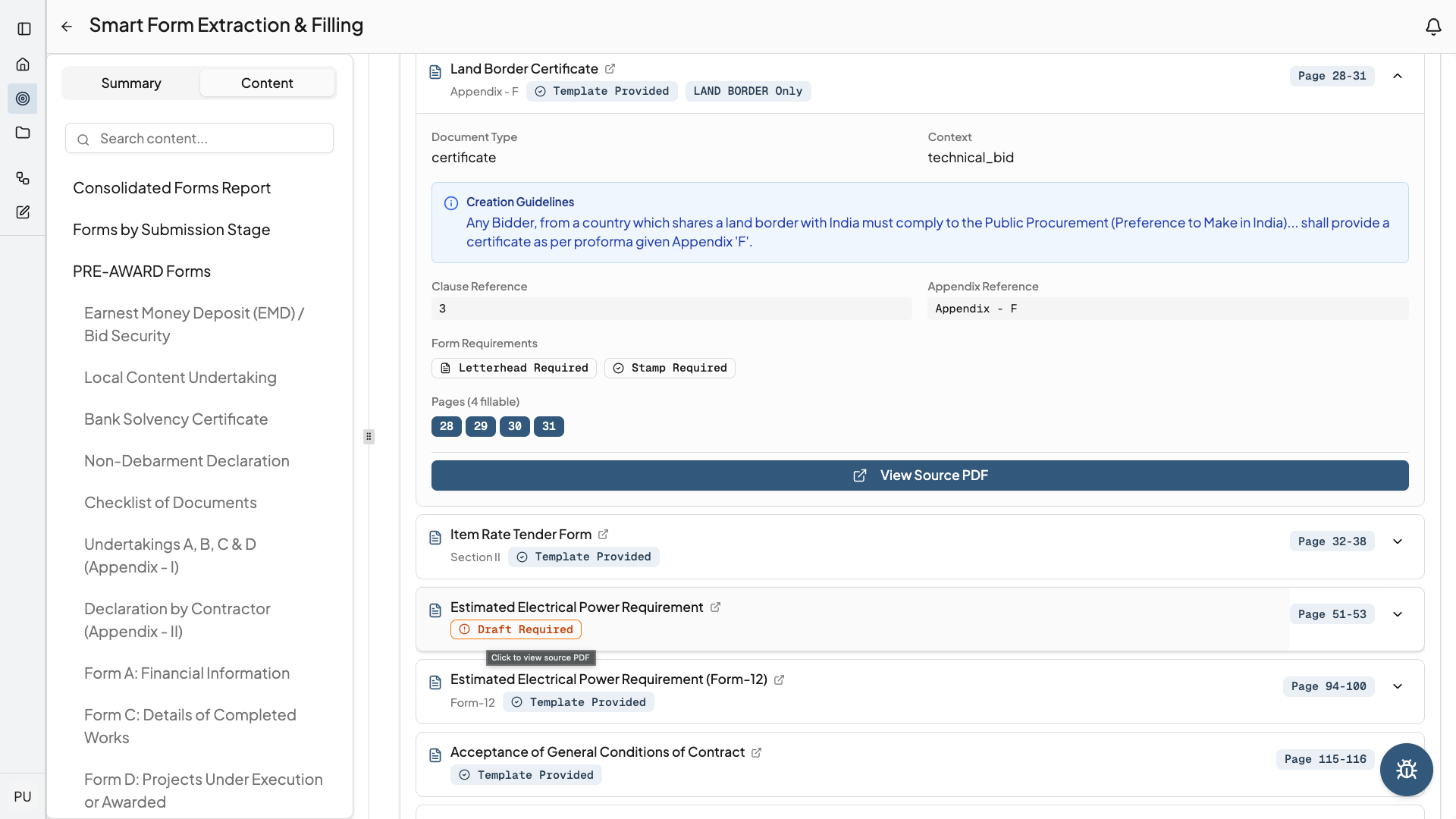Click the back arrow icon
Image resolution: width=1456 pixels, height=819 pixels.
67,27
